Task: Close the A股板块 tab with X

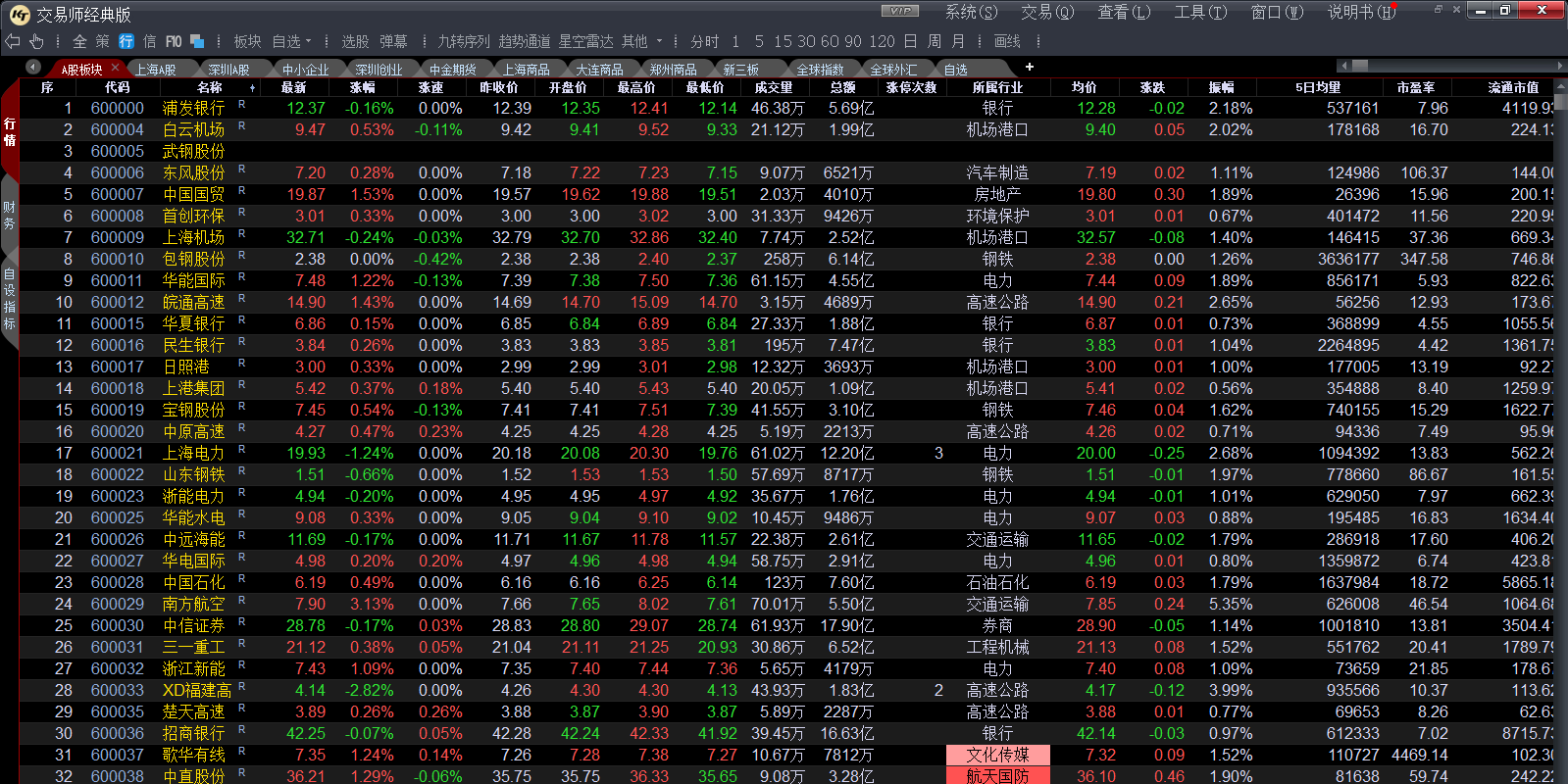Action: (x=115, y=68)
